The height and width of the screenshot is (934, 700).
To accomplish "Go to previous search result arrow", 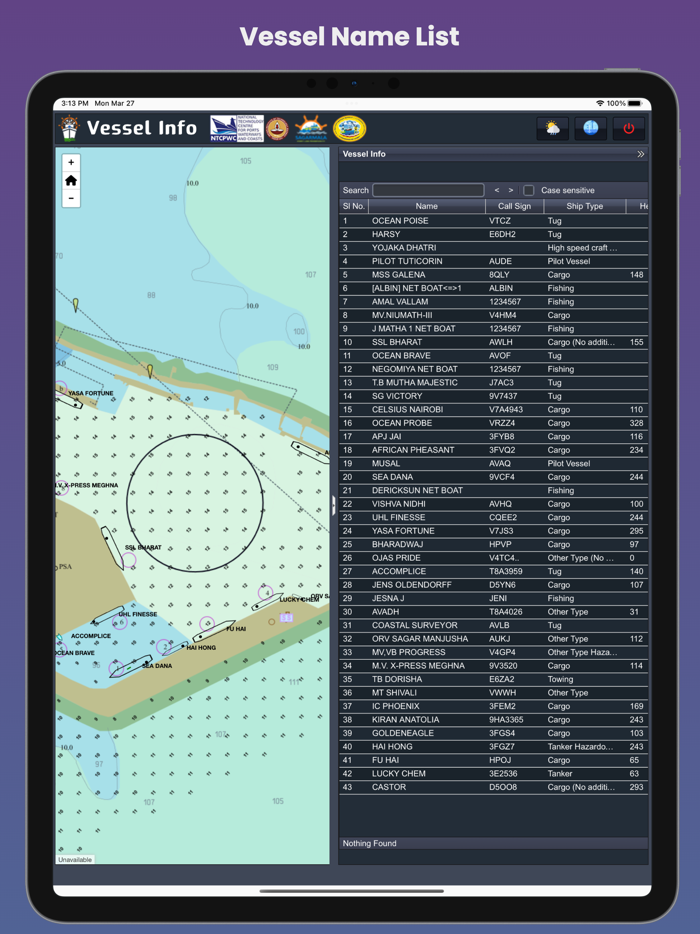I will pyautogui.click(x=497, y=191).
